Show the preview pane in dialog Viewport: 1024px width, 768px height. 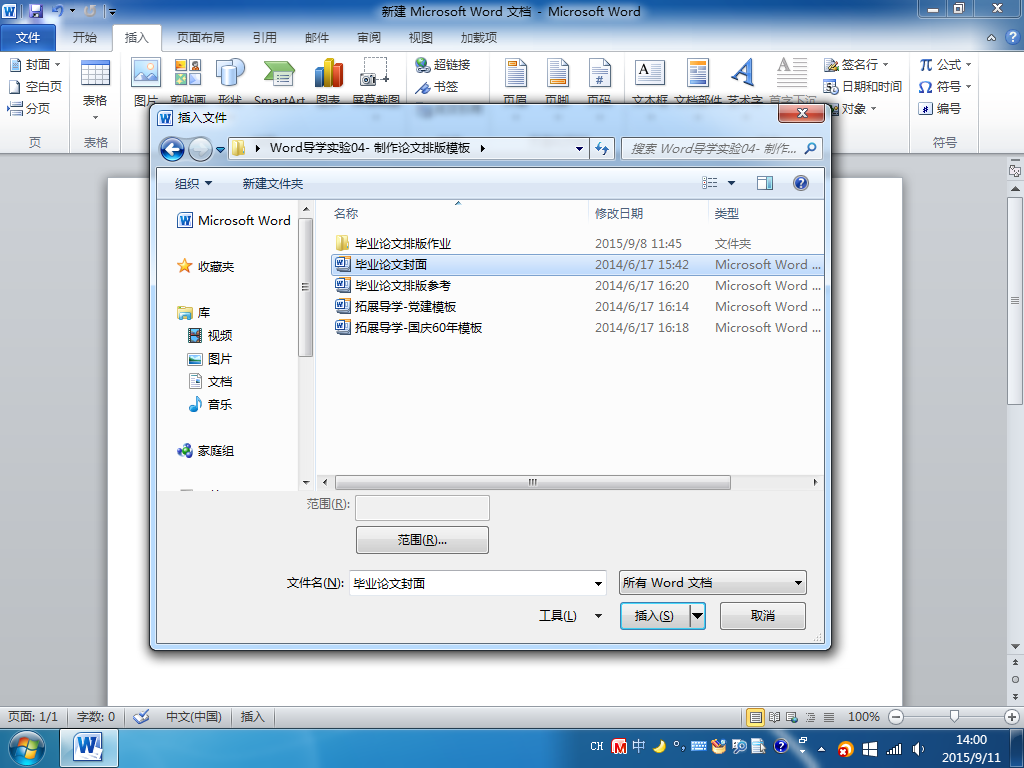click(765, 184)
